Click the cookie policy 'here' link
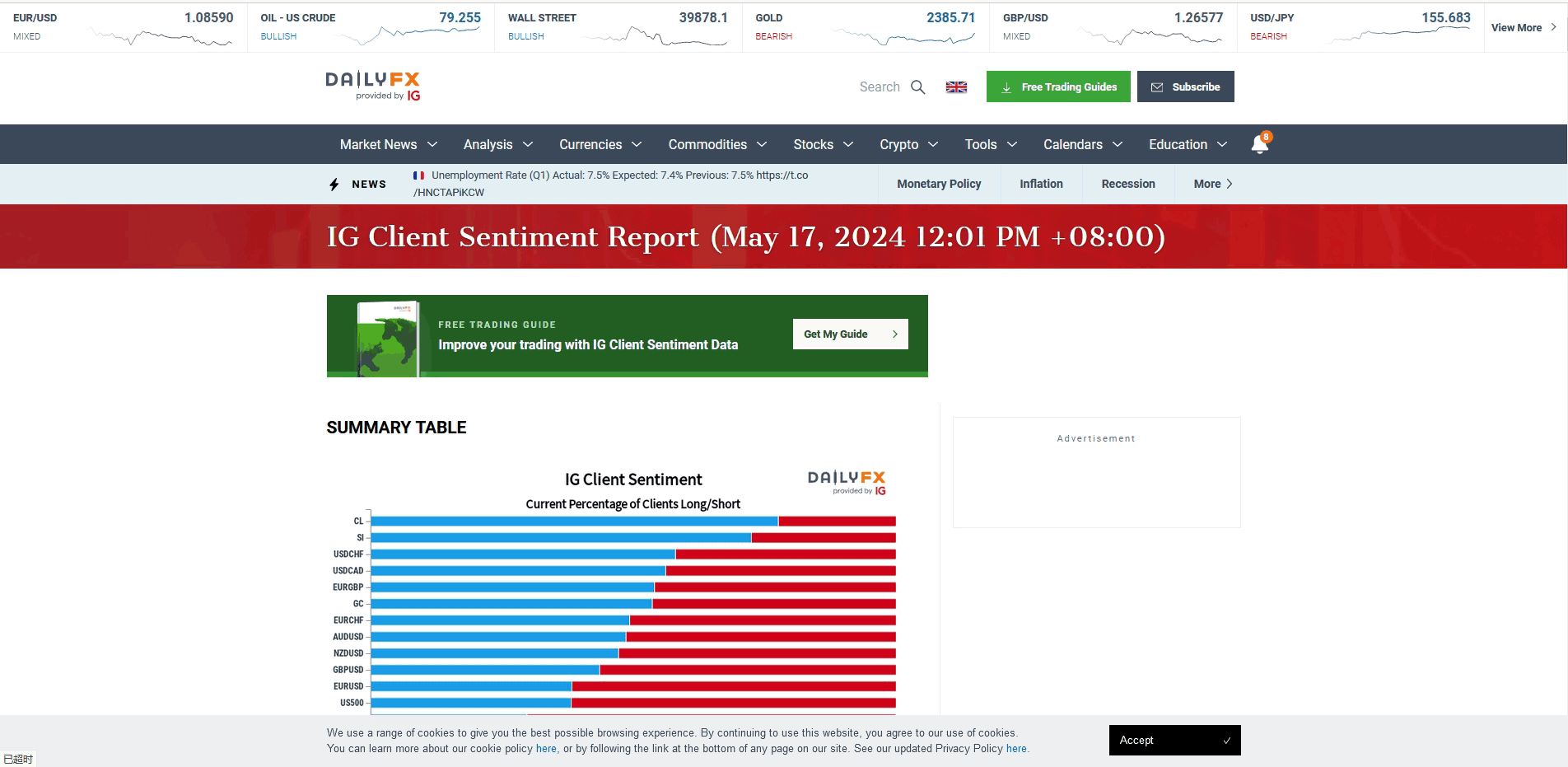The image size is (1568, 767). pos(546,749)
